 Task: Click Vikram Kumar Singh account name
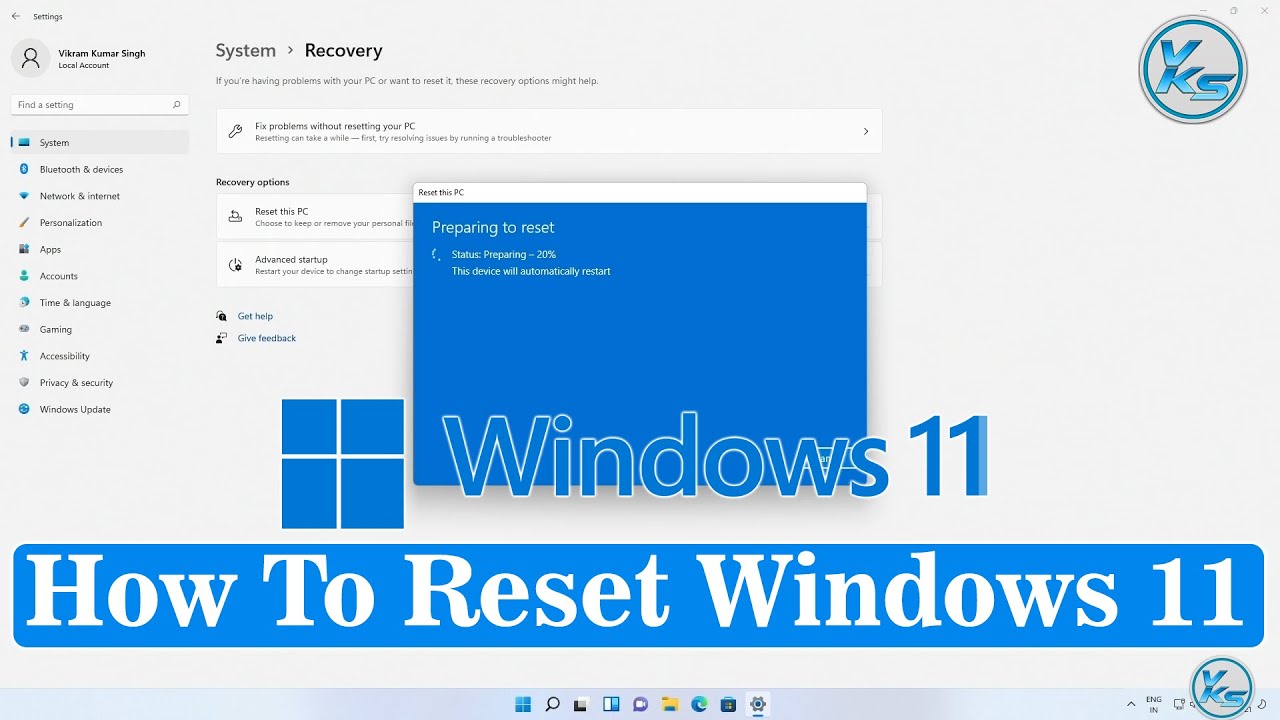102,53
